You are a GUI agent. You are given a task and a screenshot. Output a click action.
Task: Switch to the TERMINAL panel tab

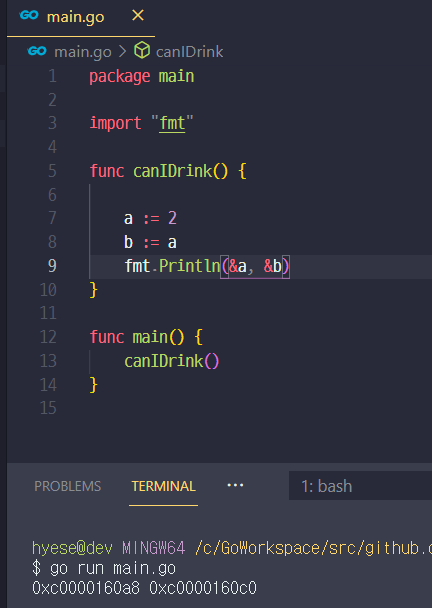pyautogui.click(x=163, y=486)
